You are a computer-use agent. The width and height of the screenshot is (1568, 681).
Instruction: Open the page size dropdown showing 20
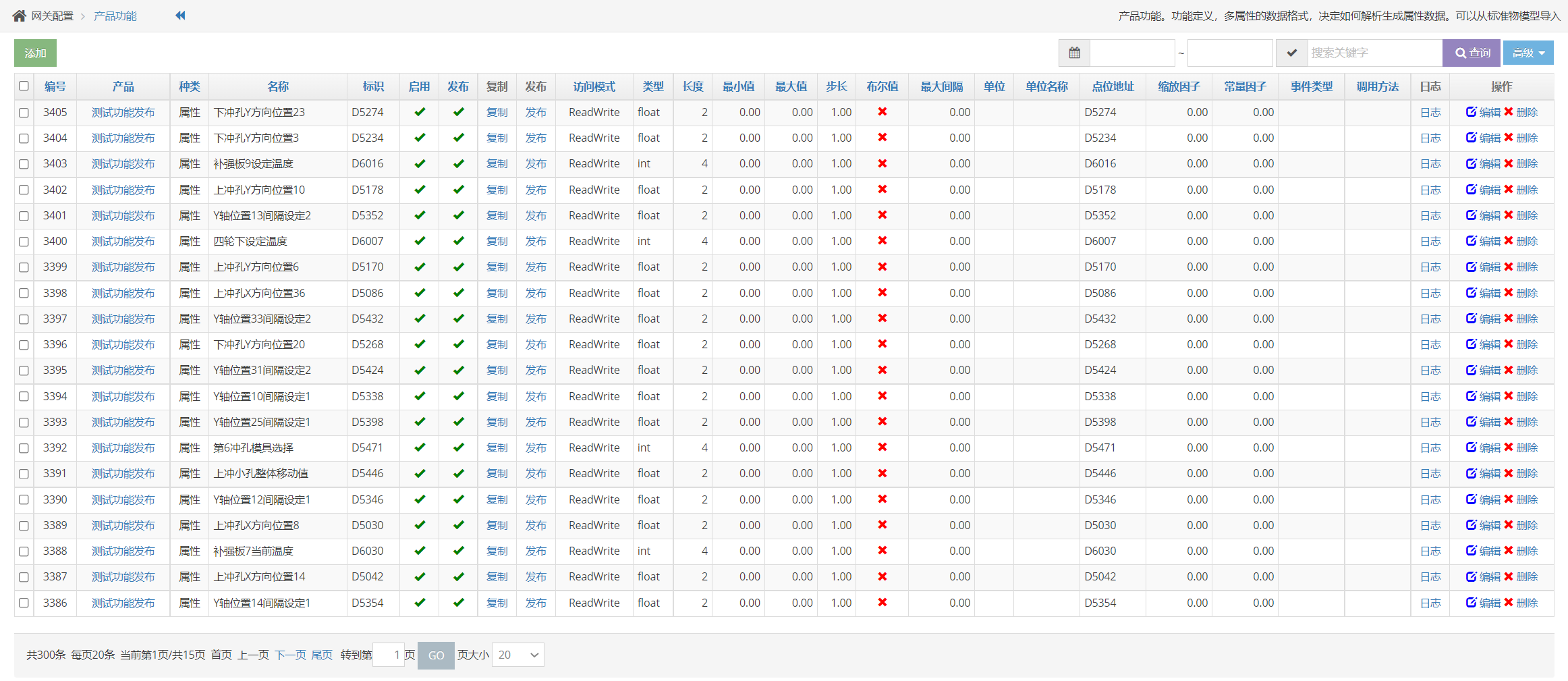pos(517,655)
